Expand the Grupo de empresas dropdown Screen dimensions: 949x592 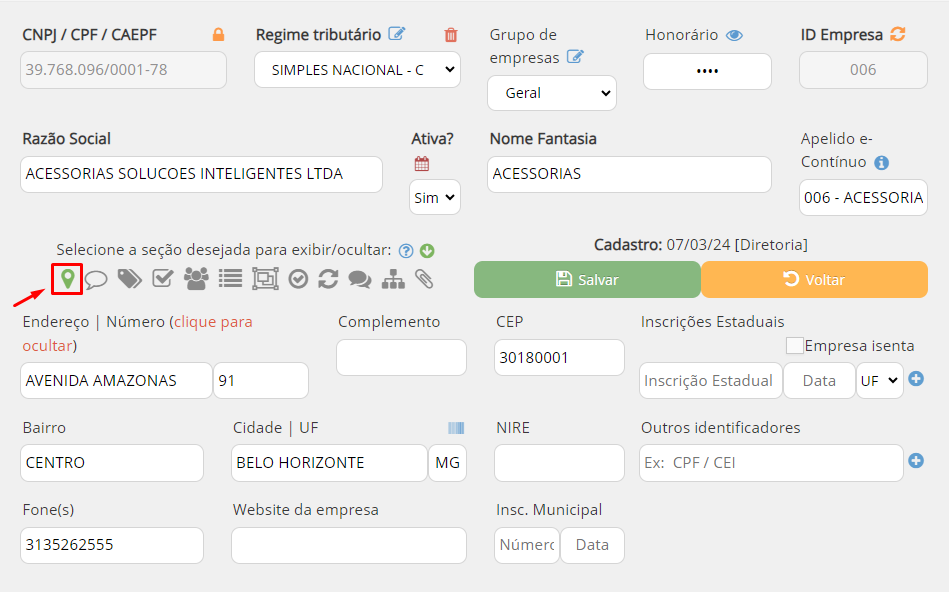551,93
